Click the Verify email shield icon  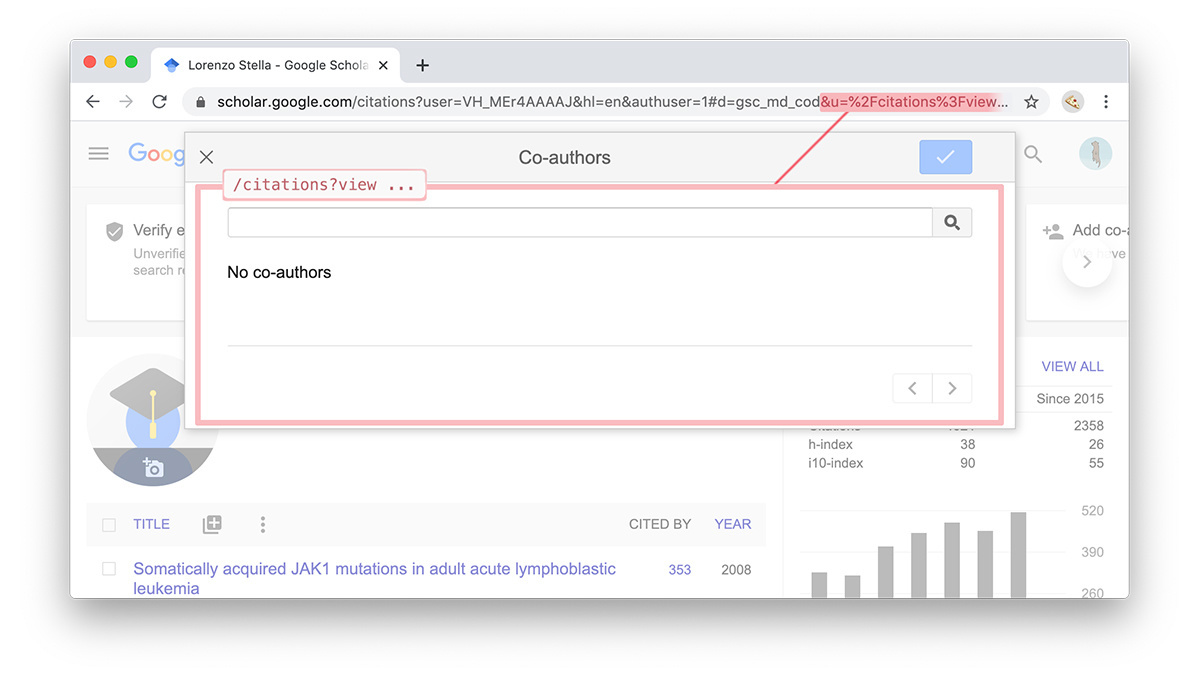[x=114, y=232]
